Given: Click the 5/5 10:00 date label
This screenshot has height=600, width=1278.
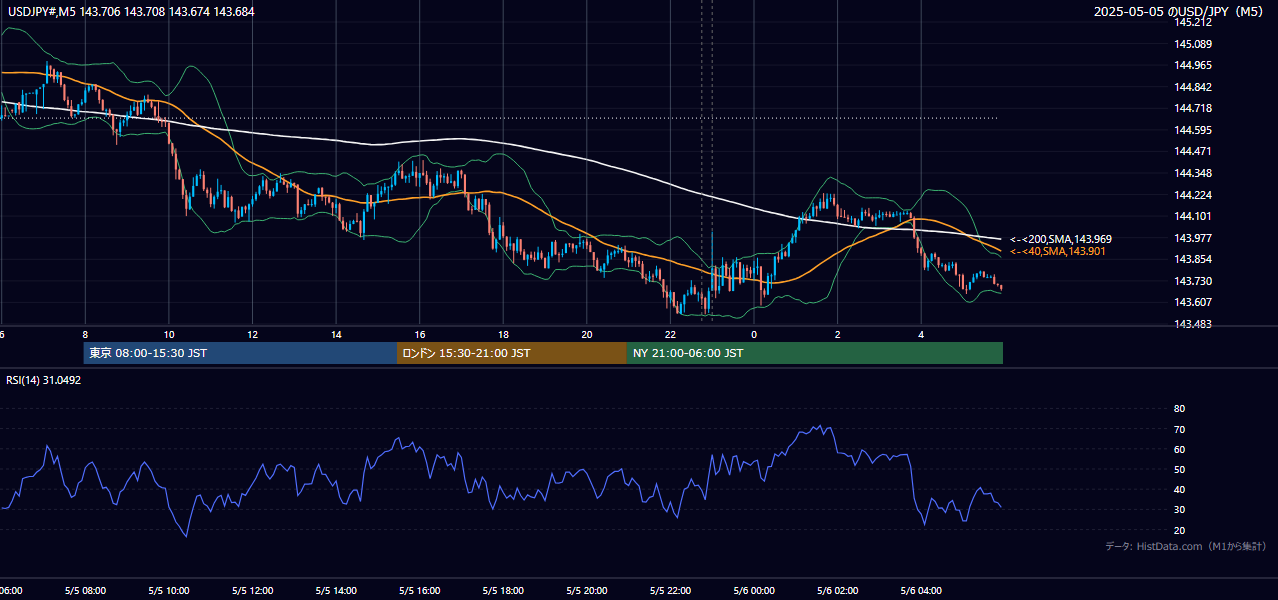Looking at the screenshot, I should (x=169, y=591).
